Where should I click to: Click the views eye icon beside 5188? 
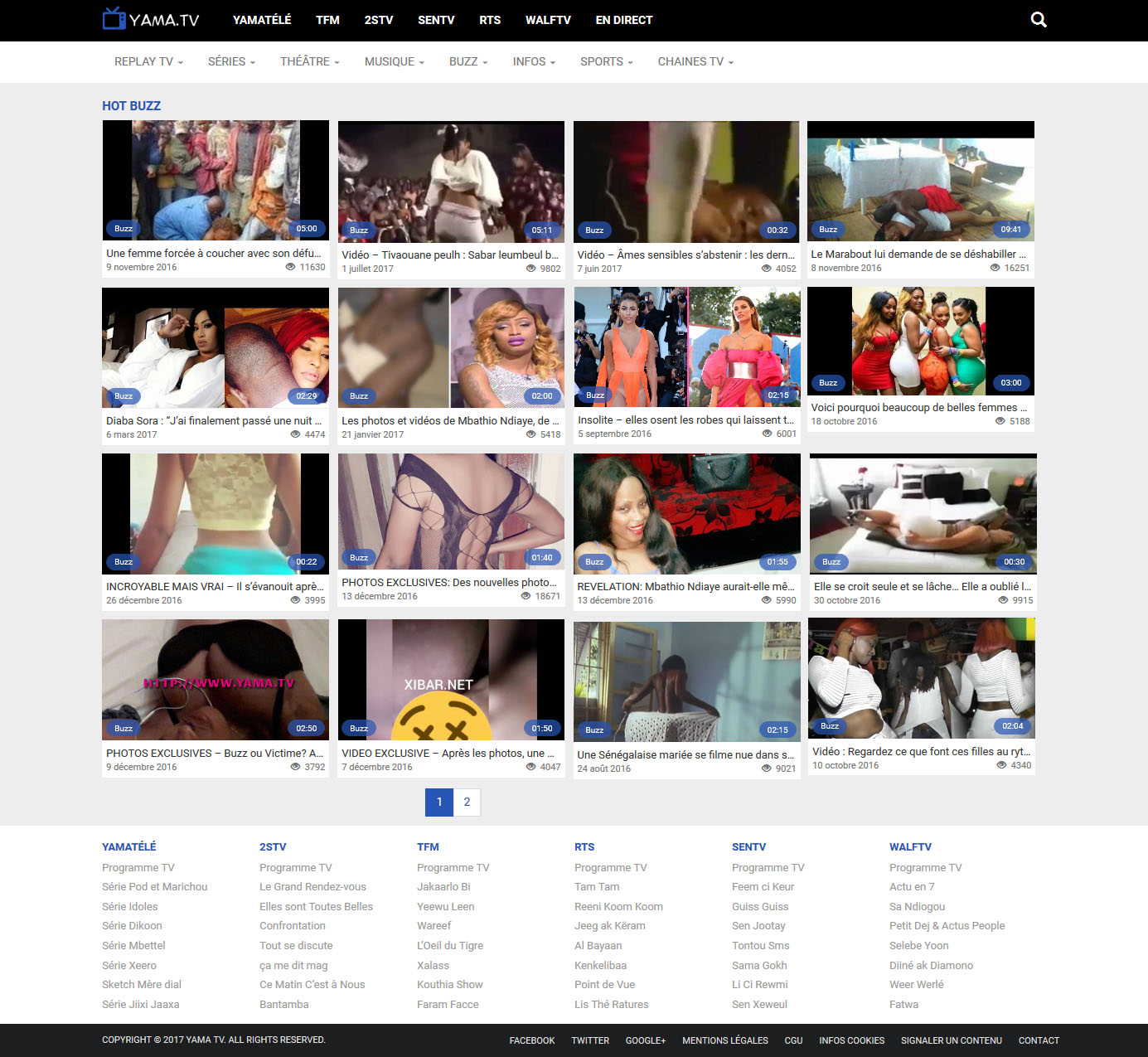pos(1000,421)
